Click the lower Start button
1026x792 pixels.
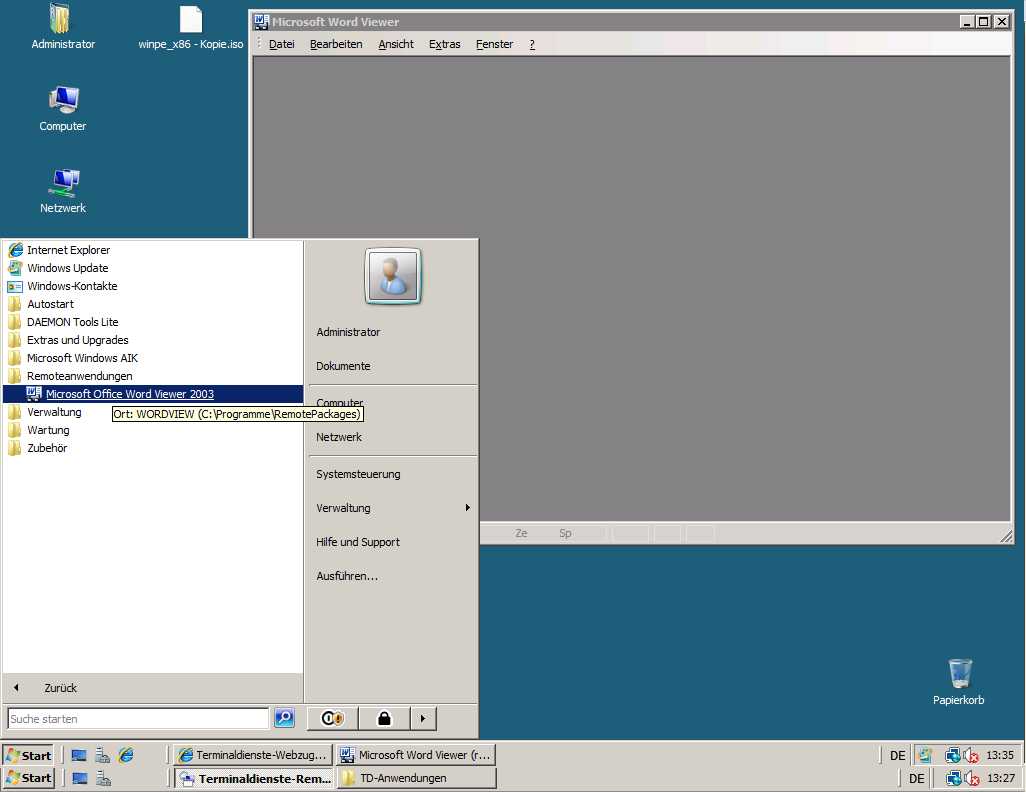(28, 778)
